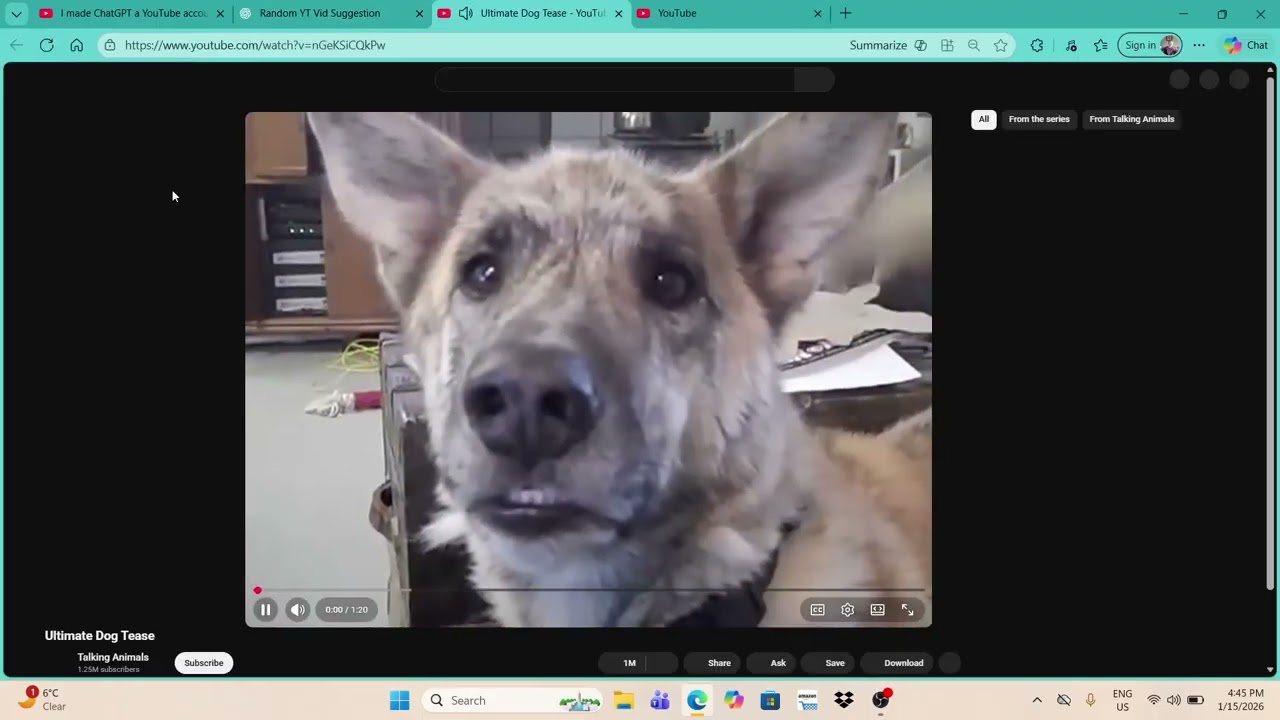The width and height of the screenshot is (1280, 720).
Task: Toggle closed captions on the player
Action: click(x=817, y=609)
